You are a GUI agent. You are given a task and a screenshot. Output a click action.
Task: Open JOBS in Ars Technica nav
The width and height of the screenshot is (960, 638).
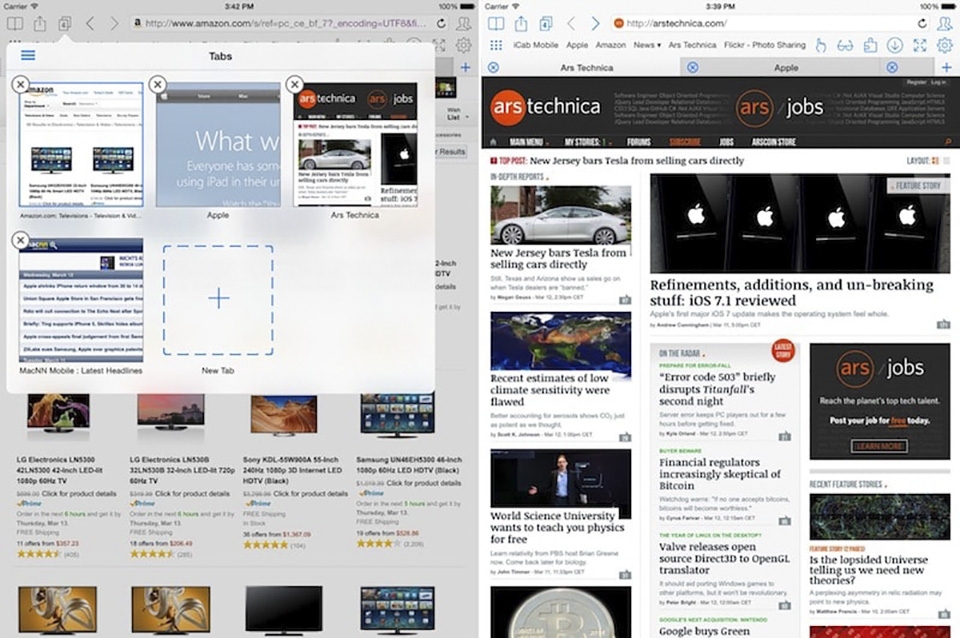tap(726, 142)
